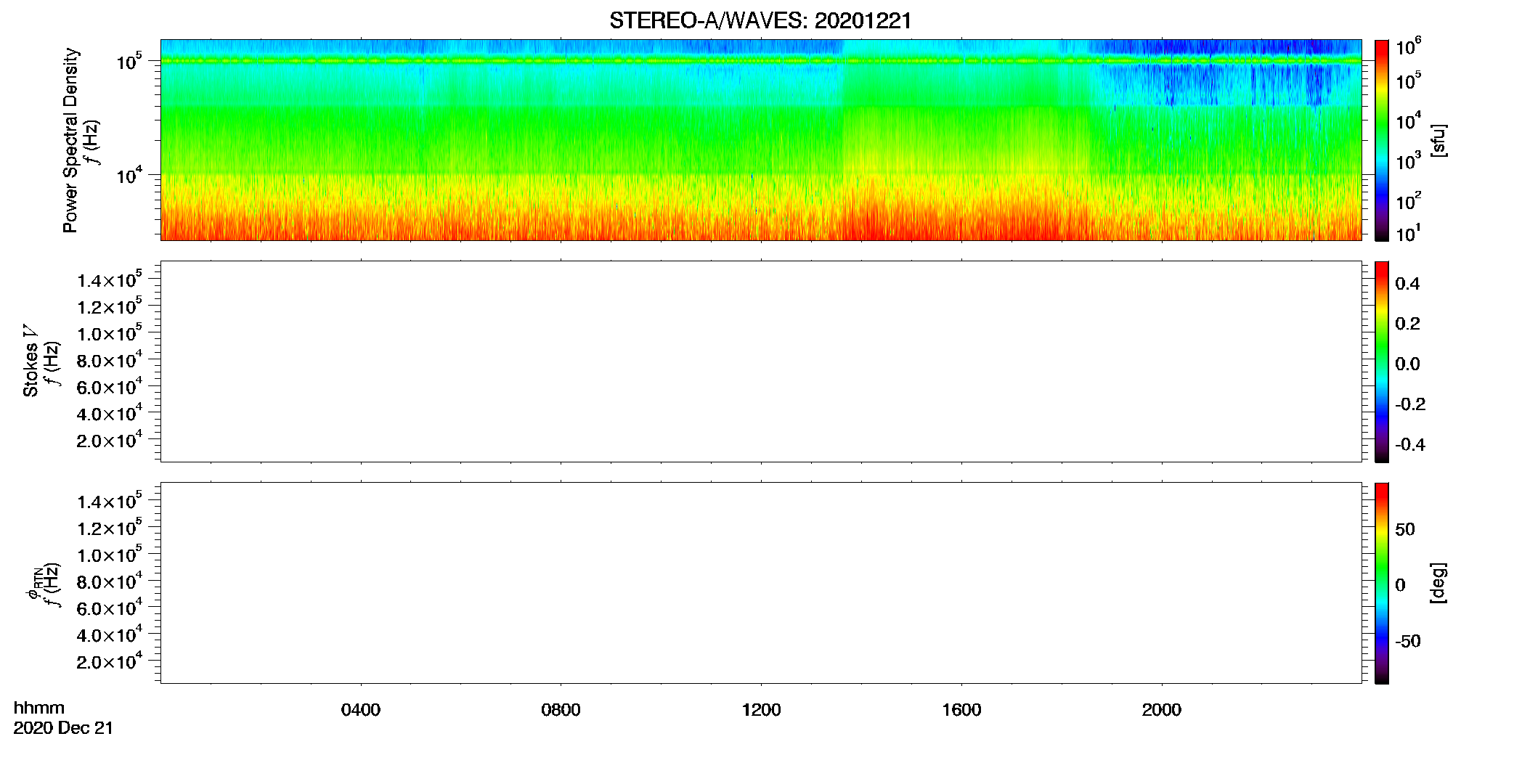This screenshot has width=1522, height=784.
Task: Click the 0.4 label on Stokes color bar
Action: 1407,284
